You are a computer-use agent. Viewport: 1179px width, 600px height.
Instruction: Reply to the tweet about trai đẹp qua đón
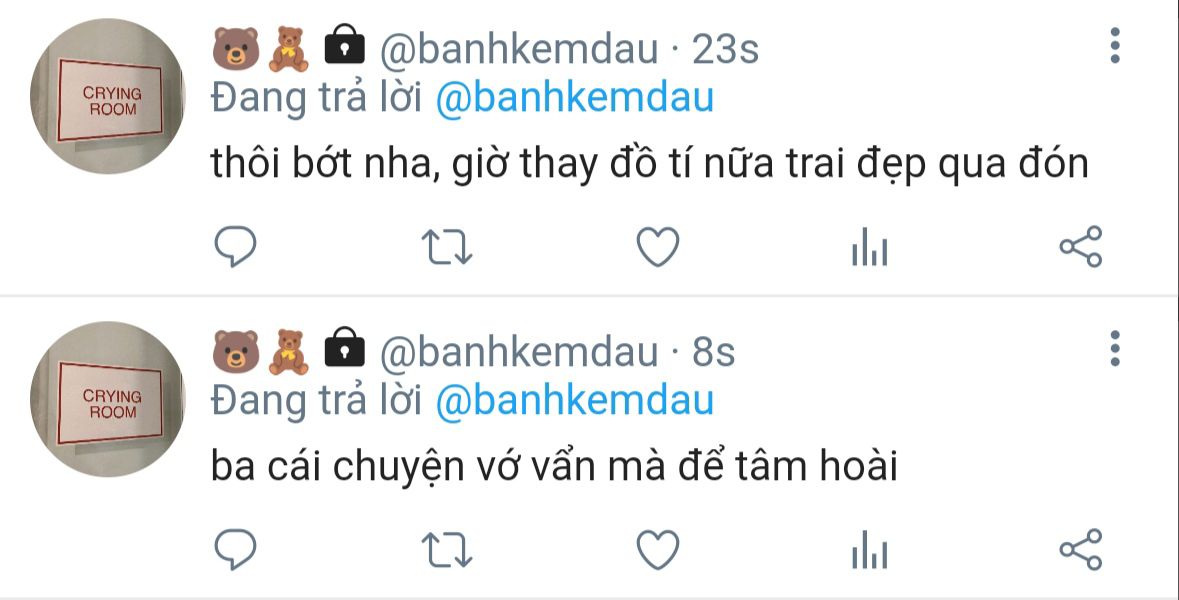click(235, 247)
